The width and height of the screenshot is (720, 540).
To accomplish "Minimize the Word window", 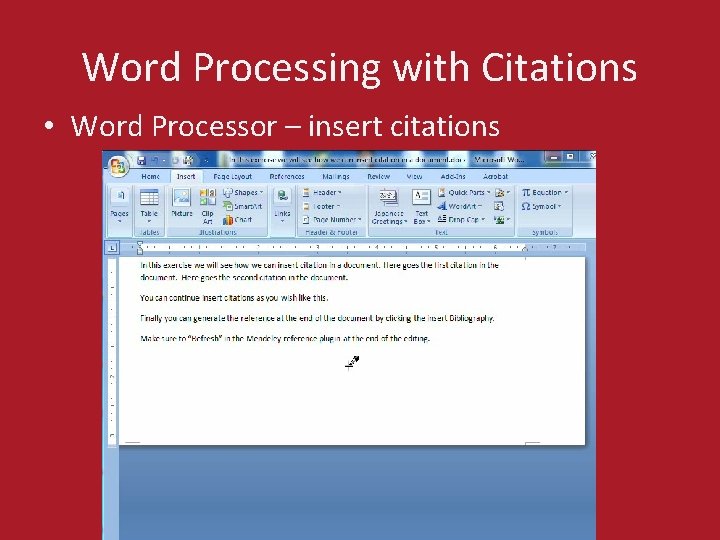I will 554,157.
